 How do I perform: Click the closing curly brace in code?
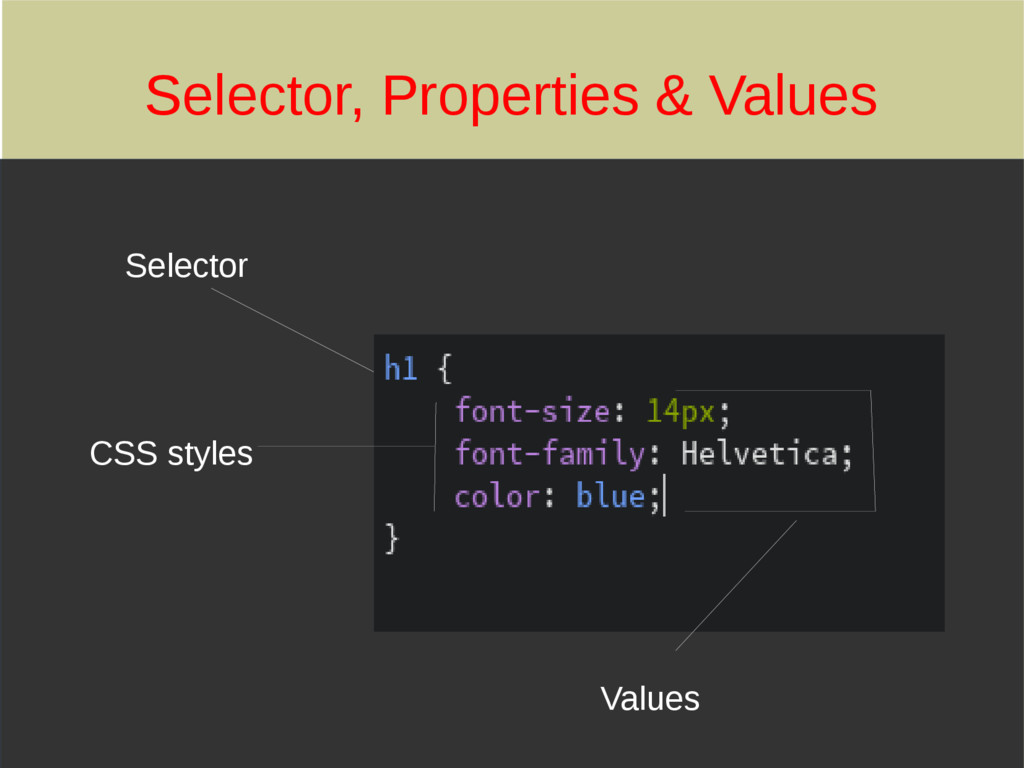(x=392, y=538)
